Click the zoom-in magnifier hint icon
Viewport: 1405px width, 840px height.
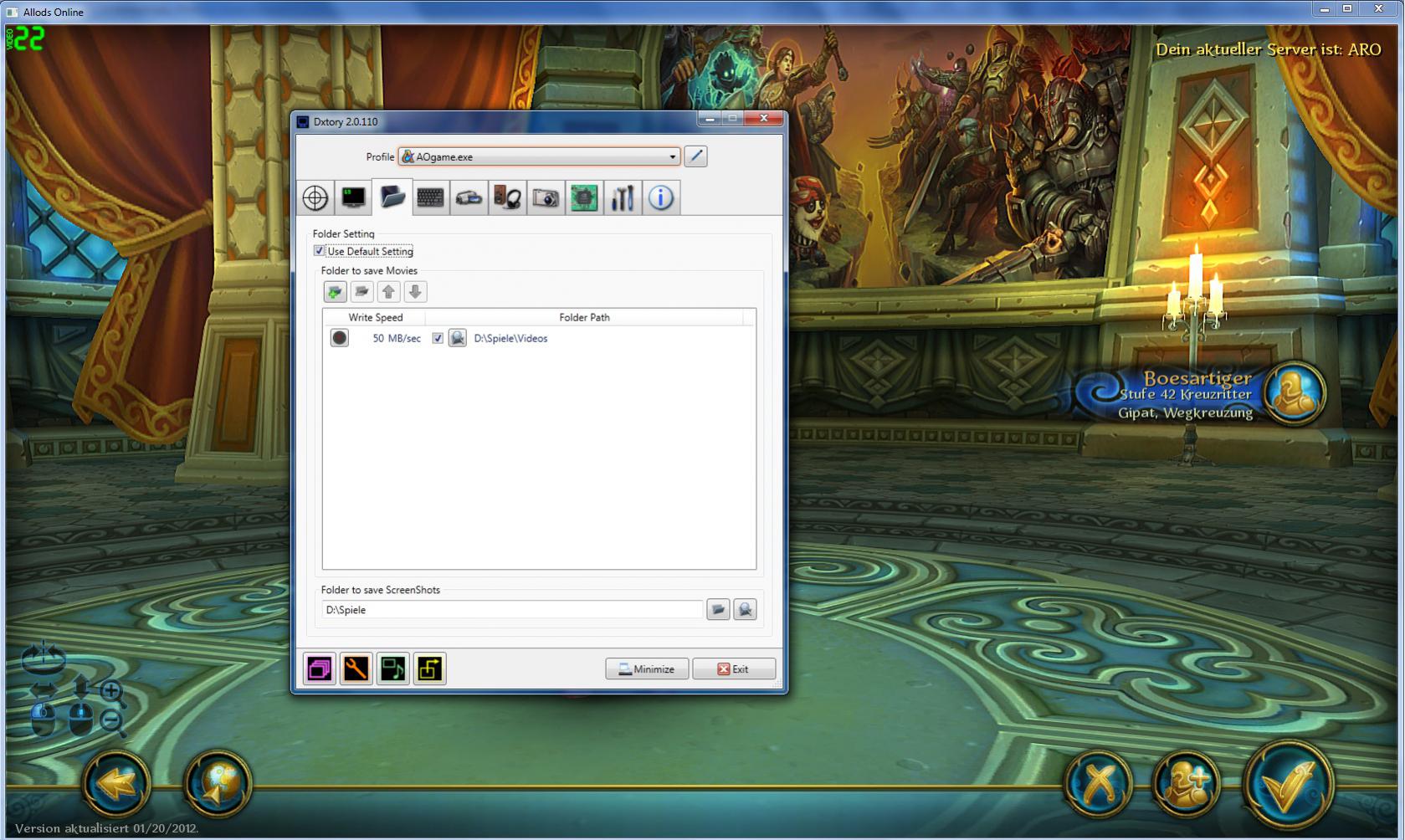click(x=112, y=691)
